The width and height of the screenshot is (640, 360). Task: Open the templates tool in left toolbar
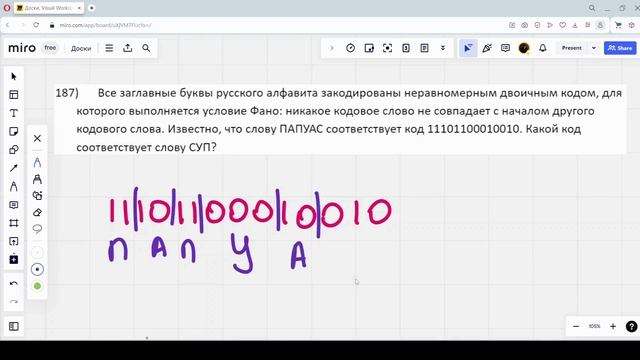[x=13, y=95]
